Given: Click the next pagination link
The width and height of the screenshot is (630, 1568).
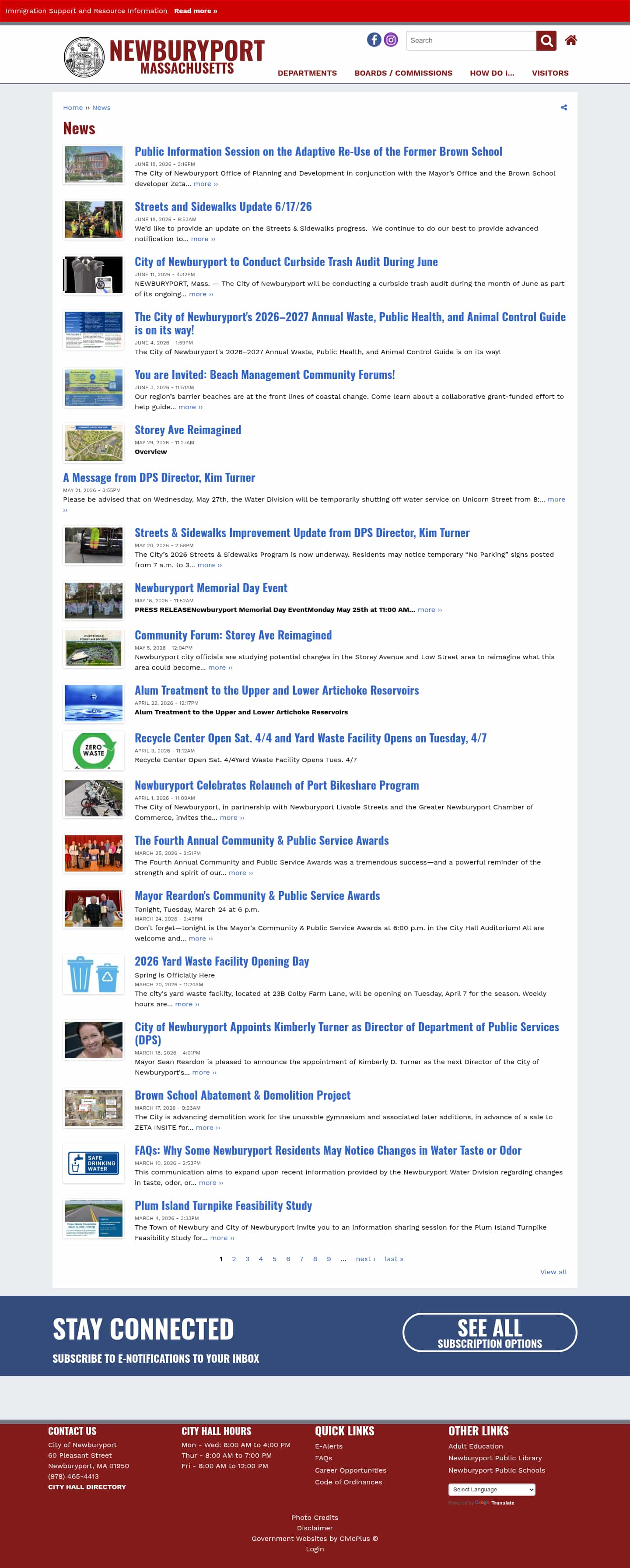Looking at the screenshot, I should pos(365,1259).
